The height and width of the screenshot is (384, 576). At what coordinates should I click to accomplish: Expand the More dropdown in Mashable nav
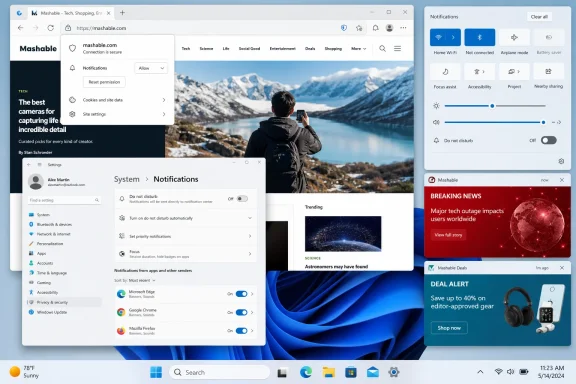click(359, 49)
